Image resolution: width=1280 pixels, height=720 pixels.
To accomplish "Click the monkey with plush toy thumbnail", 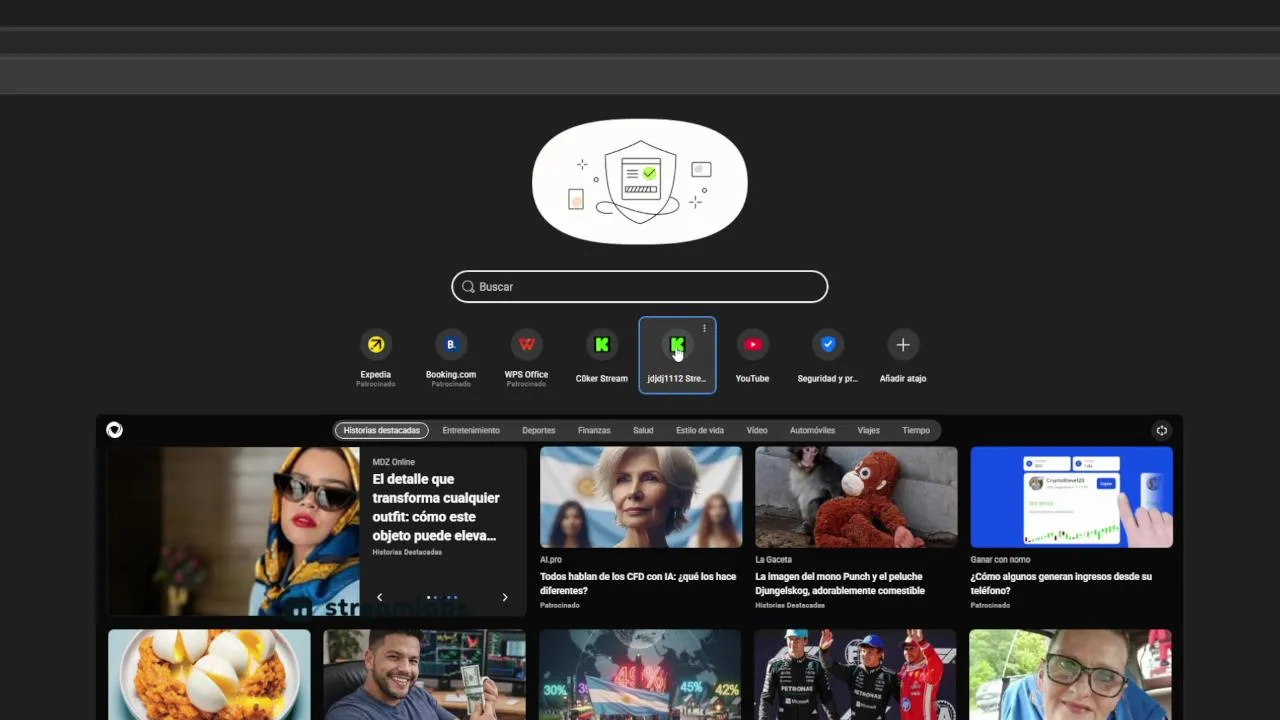I will [856, 497].
